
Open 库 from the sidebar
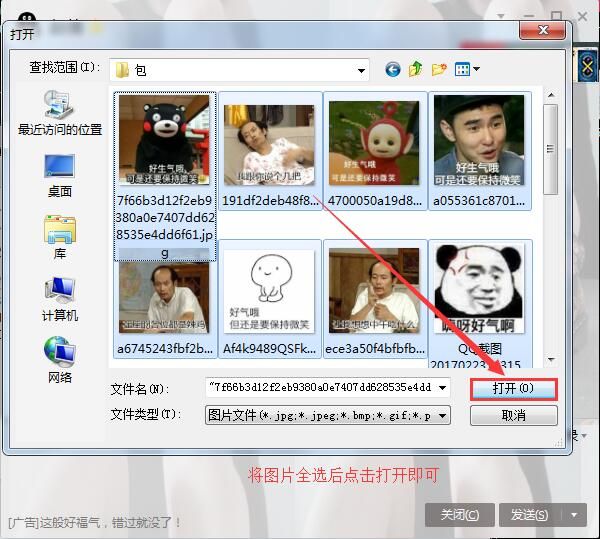pyautogui.click(x=60, y=236)
